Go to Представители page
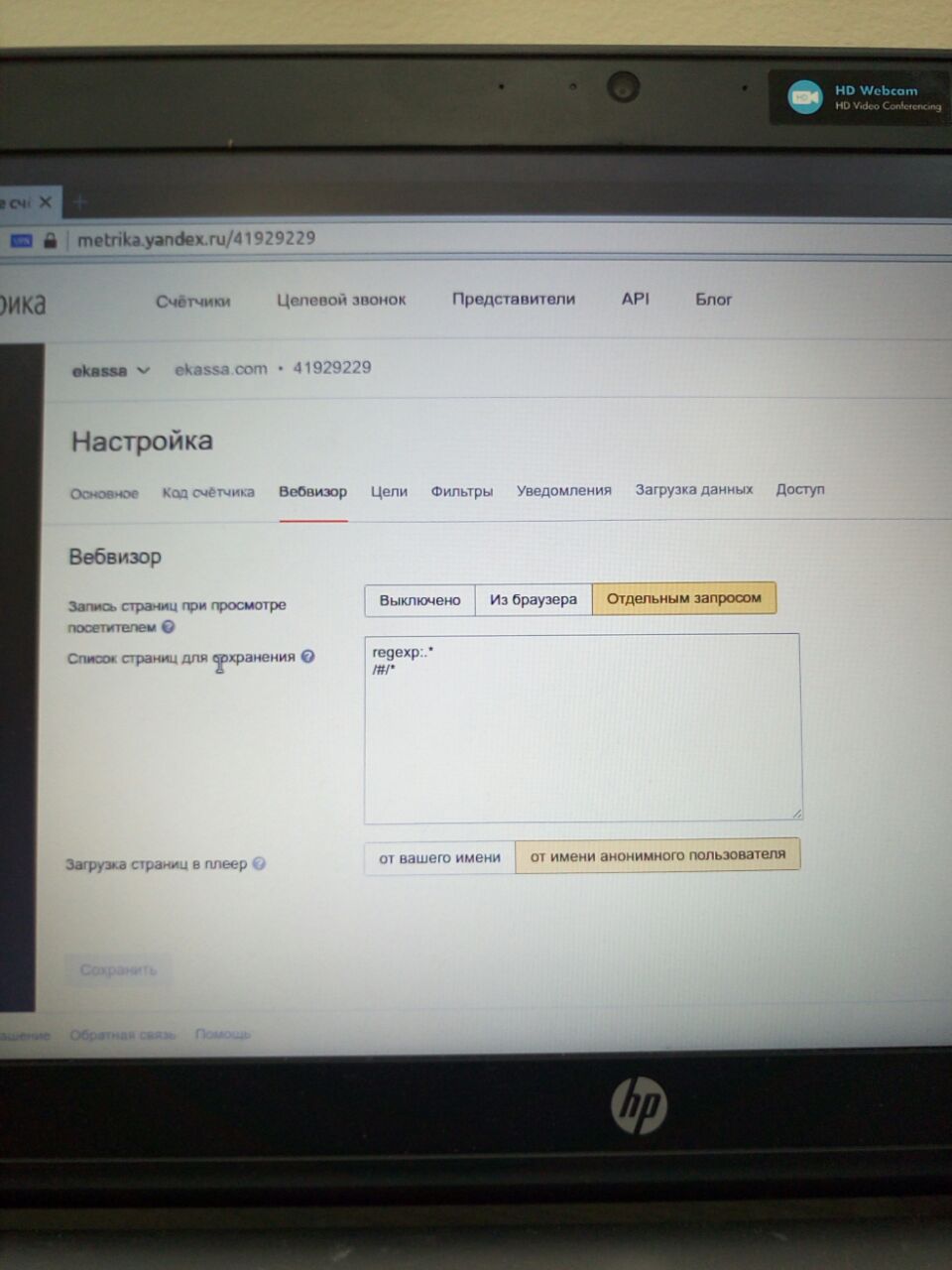952x1270 pixels. [x=513, y=299]
